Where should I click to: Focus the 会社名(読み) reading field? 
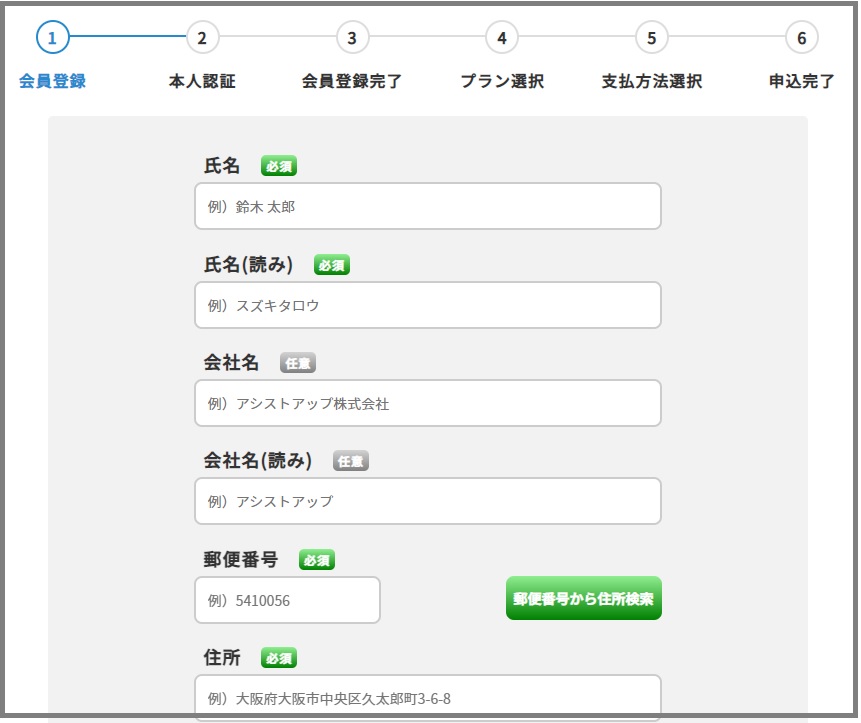428,501
